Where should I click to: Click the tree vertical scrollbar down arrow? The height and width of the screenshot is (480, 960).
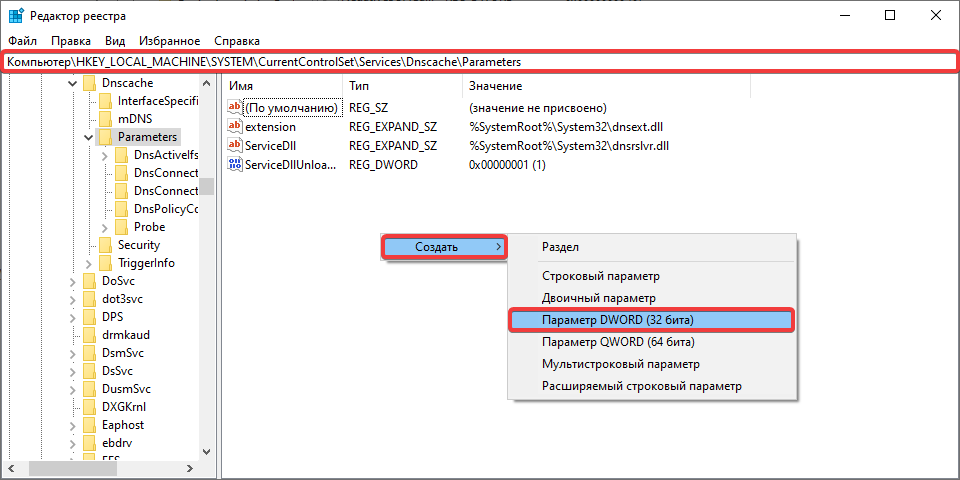[207, 451]
